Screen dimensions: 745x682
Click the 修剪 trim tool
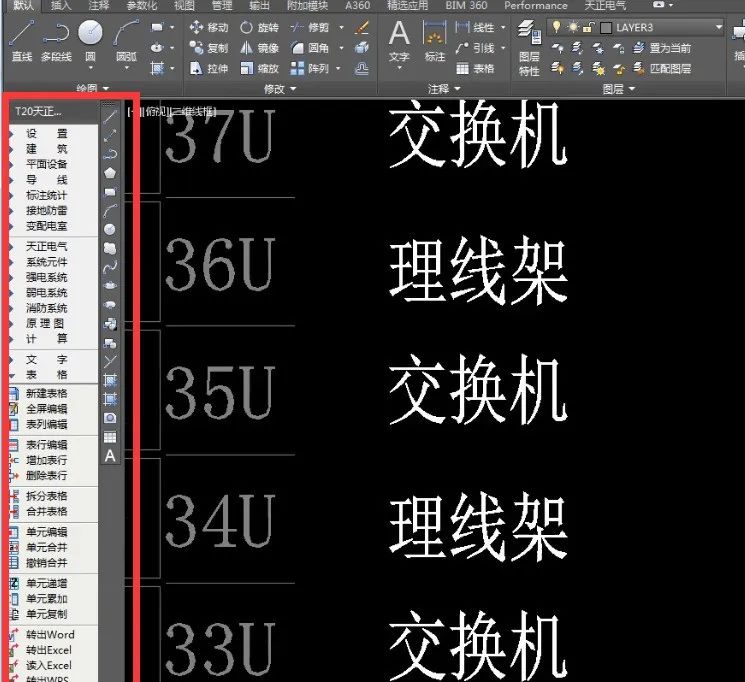point(310,28)
